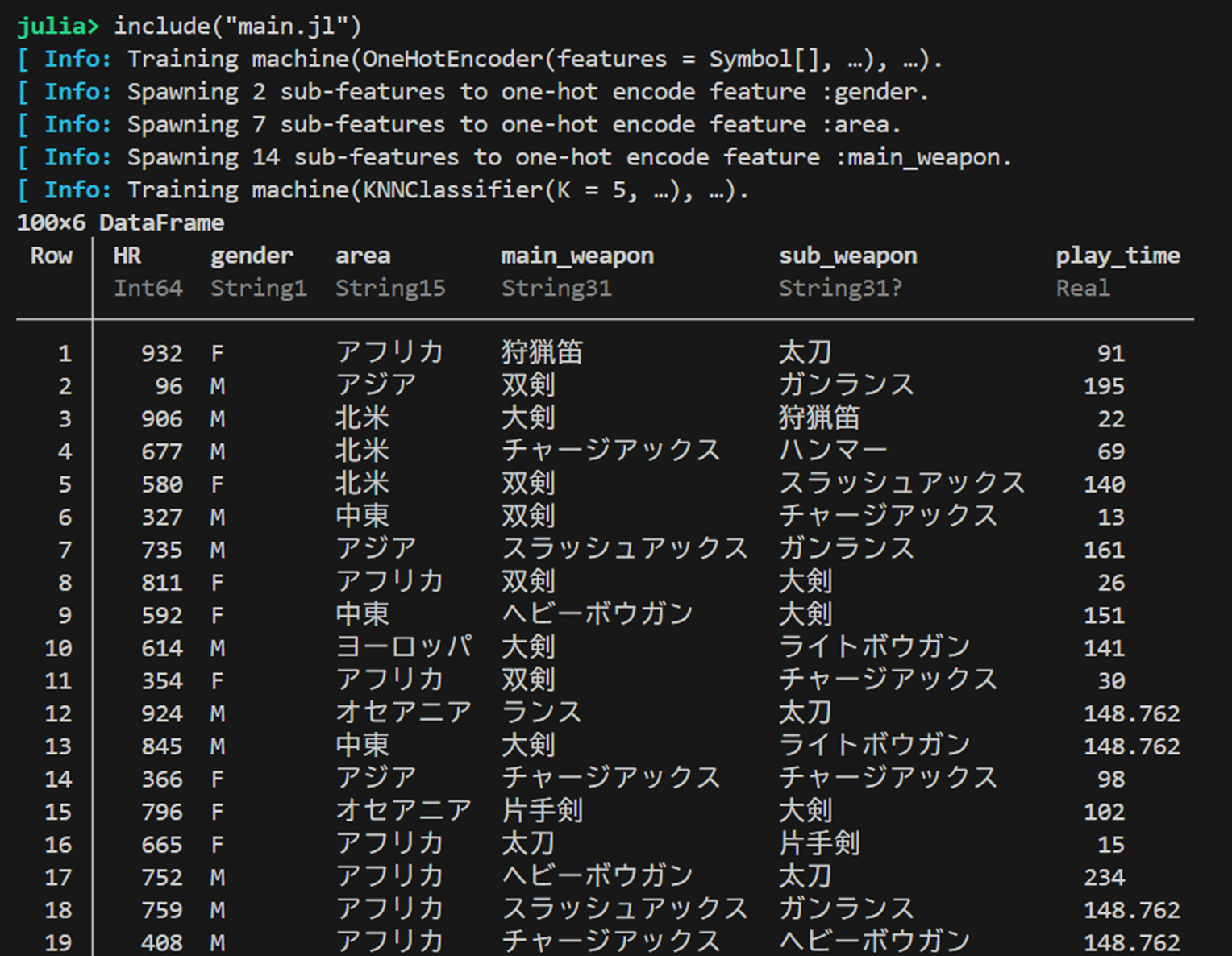Click sub_weapon 'スラッシュアックス' in row 5
Image resolution: width=1232 pixels, height=956 pixels.
pos(902,484)
